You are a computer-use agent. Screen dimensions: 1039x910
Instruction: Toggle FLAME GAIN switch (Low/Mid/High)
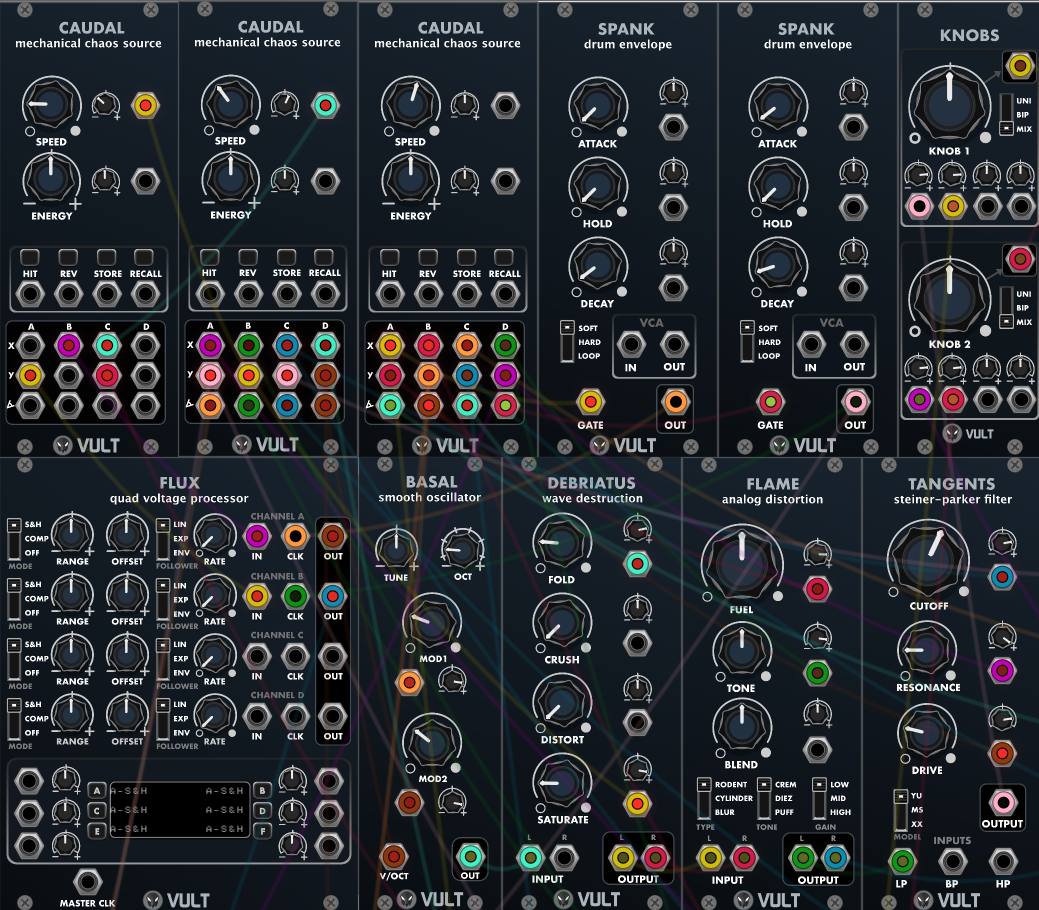tap(819, 798)
